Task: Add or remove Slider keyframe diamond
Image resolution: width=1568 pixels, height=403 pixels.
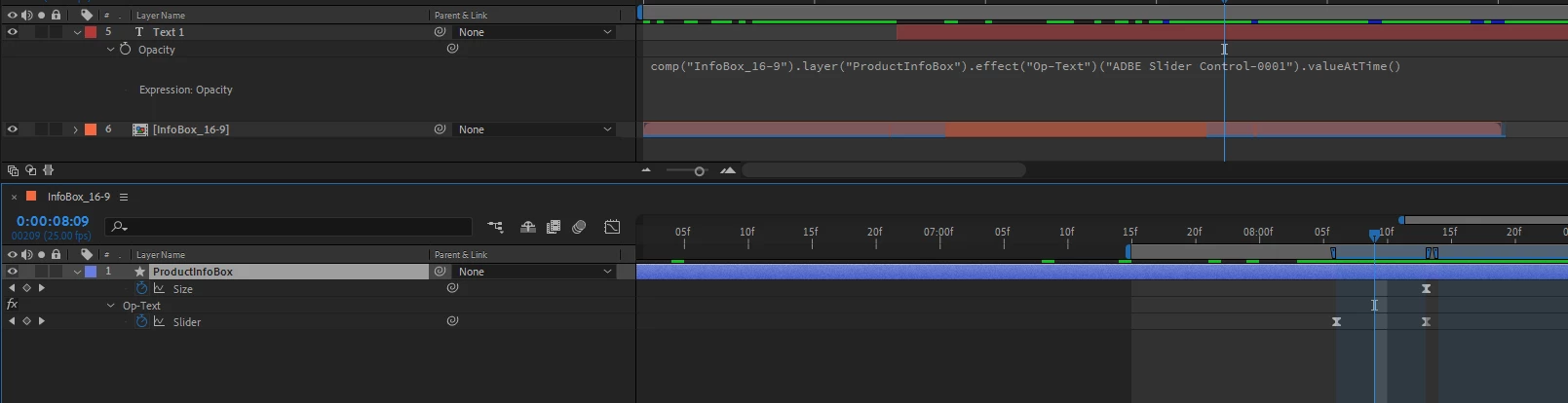Action: 26,321
